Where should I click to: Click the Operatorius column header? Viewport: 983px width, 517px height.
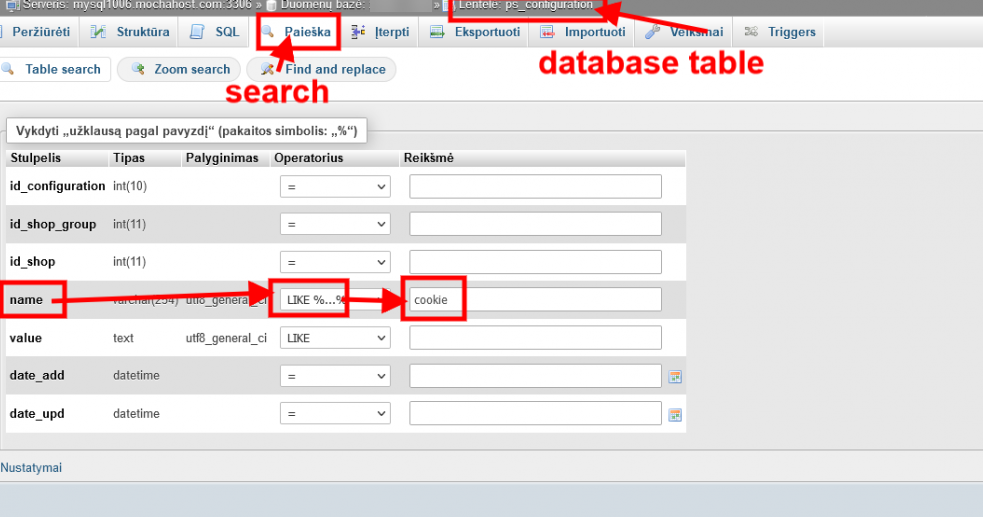(x=308, y=158)
